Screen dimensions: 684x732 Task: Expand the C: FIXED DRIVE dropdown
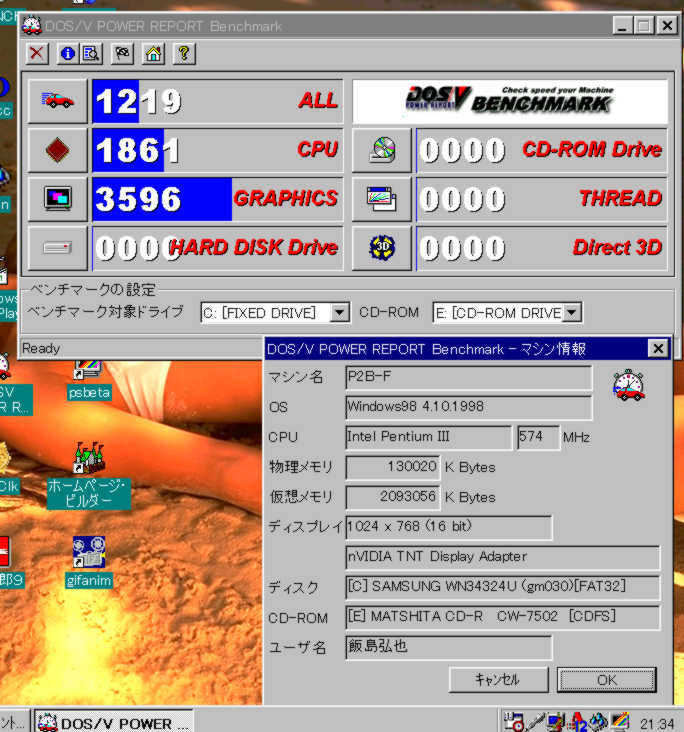pyautogui.click(x=340, y=313)
